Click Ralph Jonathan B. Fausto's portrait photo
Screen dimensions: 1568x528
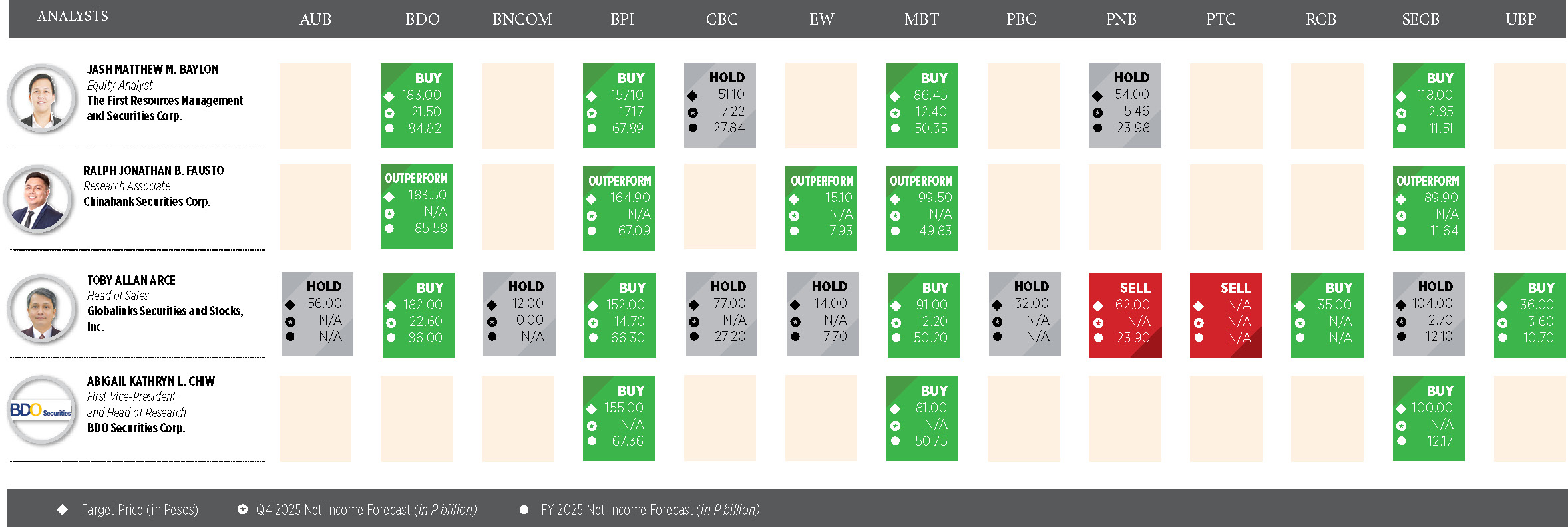click(38, 199)
